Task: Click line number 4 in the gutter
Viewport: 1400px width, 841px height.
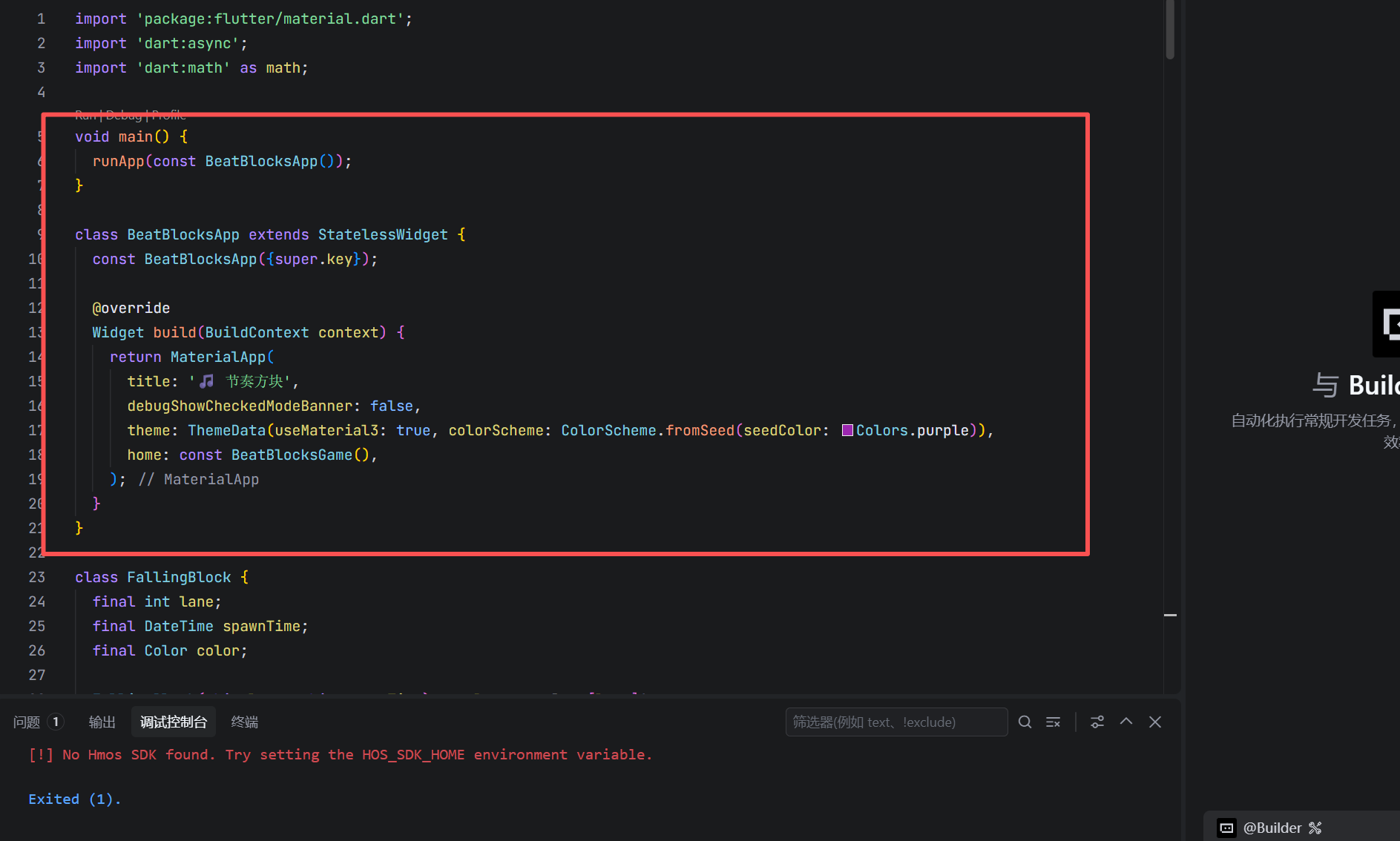Action: pos(41,92)
